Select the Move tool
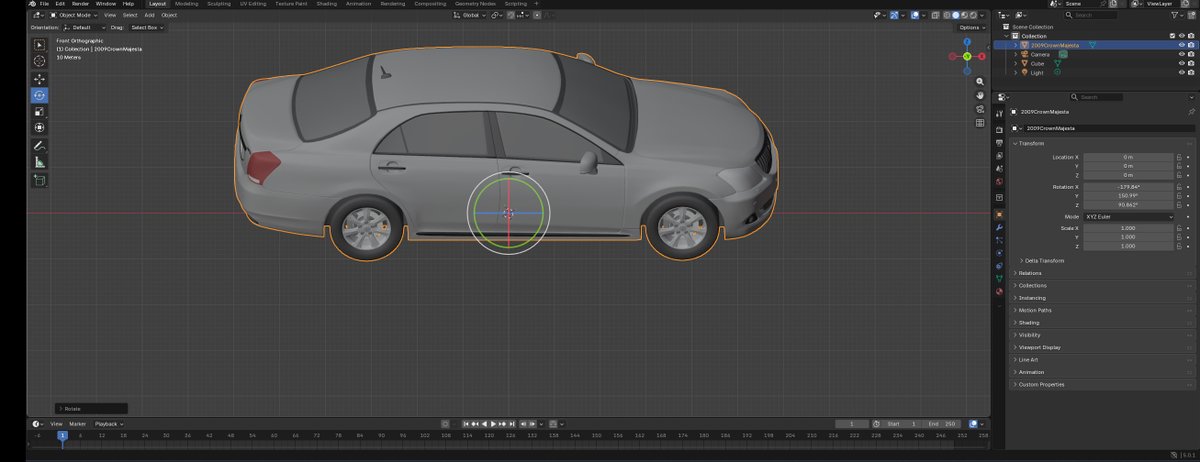Viewport: 1200px width, 462px height. [39, 79]
